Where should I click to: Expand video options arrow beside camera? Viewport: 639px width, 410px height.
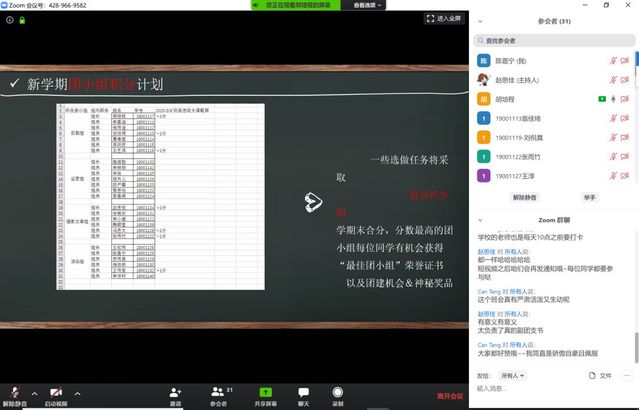click(77, 393)
